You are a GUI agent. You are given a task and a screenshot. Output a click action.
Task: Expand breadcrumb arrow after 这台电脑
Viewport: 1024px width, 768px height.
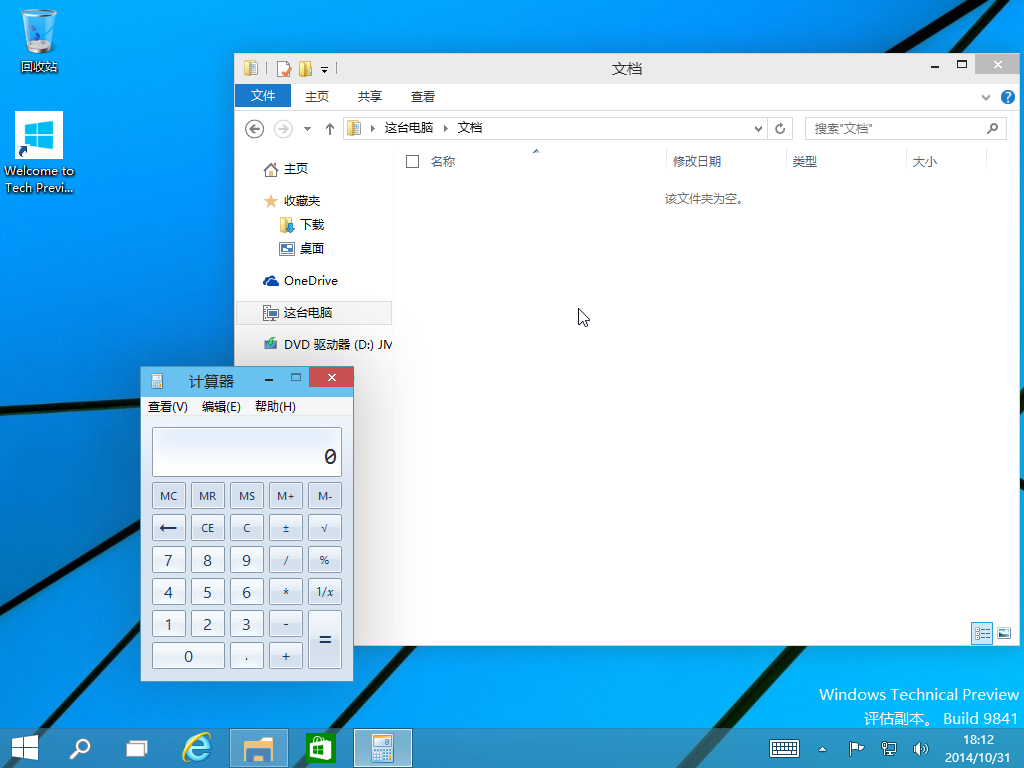click(446, 129)
